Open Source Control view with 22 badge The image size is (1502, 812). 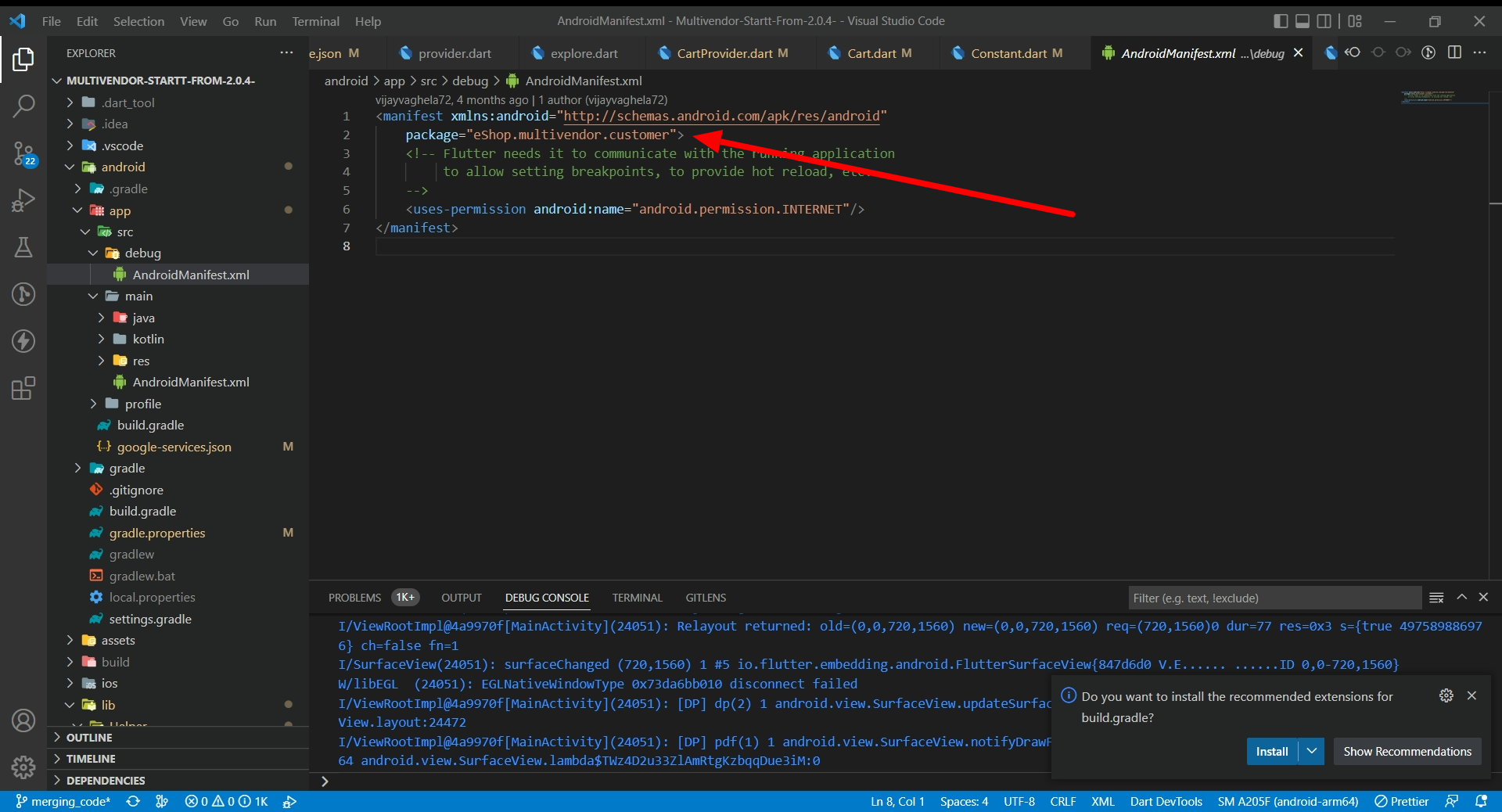tap(23, 153)
